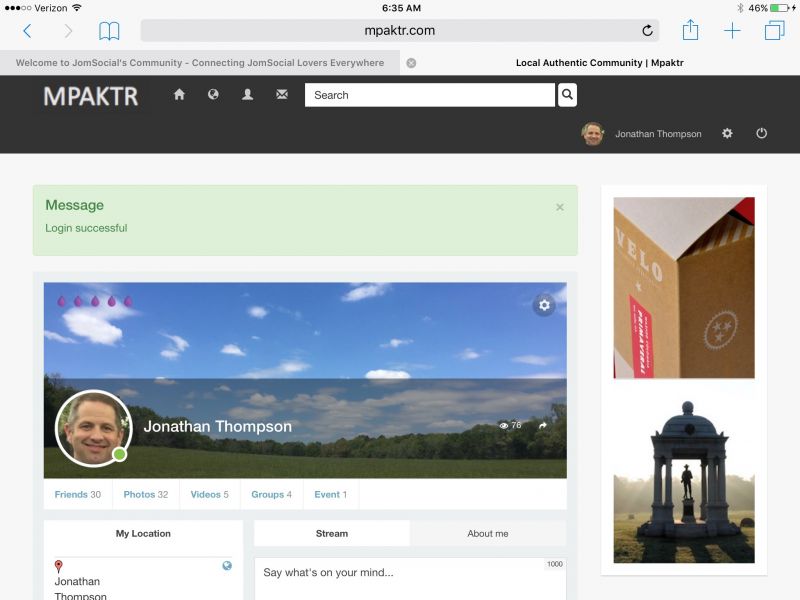Open the navbar settings gear

pos(727,133)
